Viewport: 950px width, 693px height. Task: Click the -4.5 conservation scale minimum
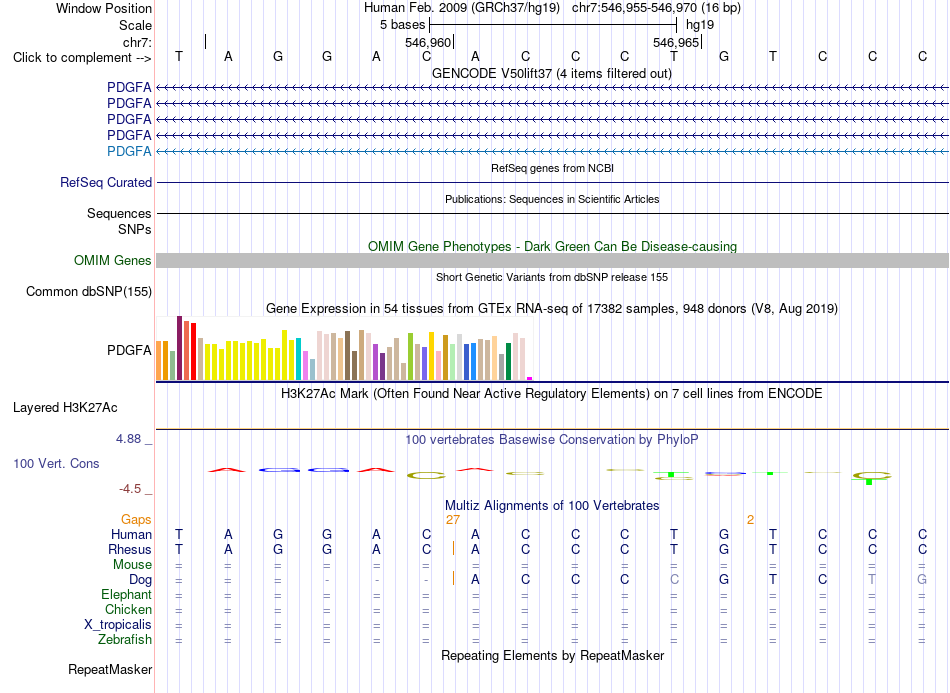130,489
